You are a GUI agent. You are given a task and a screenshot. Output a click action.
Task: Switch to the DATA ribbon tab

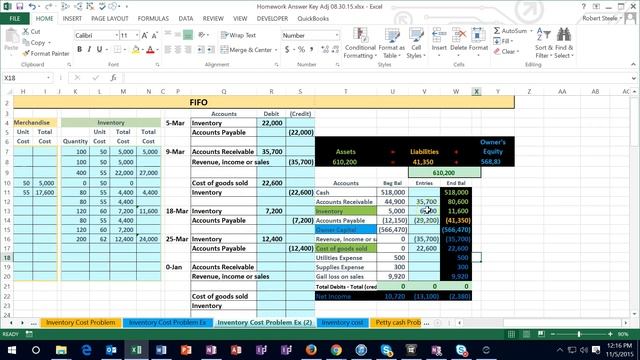pos(186,19)
